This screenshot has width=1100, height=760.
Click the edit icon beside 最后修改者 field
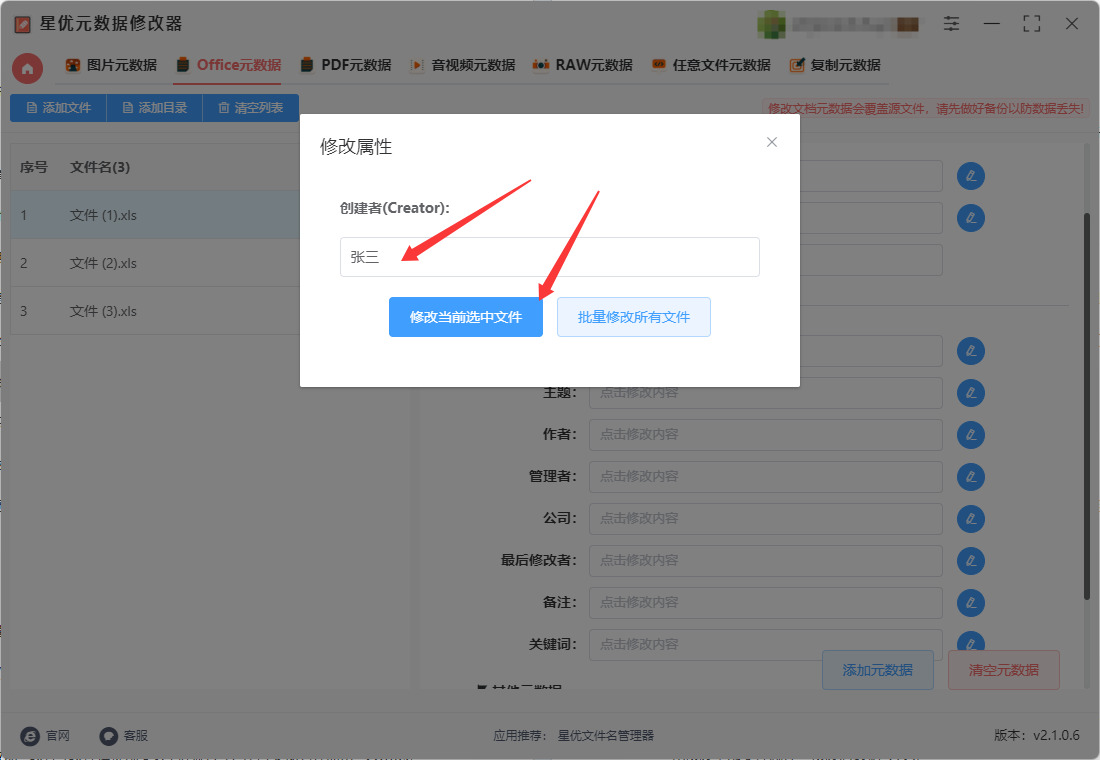[x=971, y=561]
